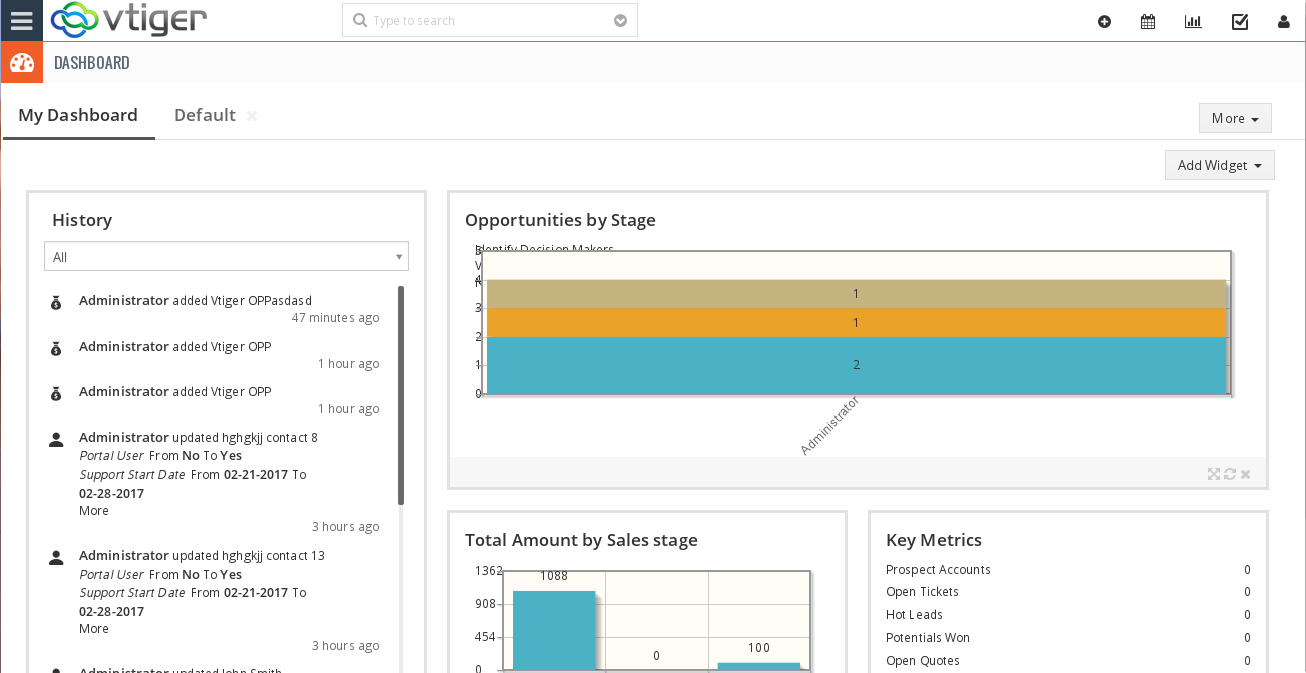Open the tasks checkmark icon
The image size is (1306, 673).
1240,21
